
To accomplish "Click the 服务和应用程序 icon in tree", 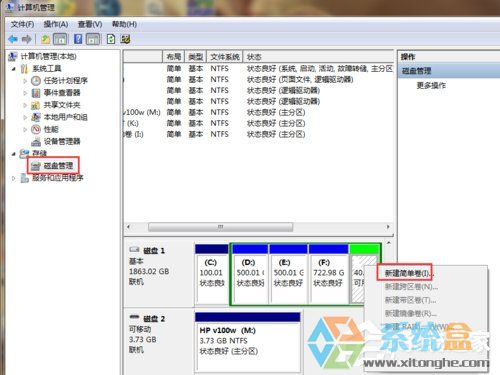I will [x=24, y=178].
